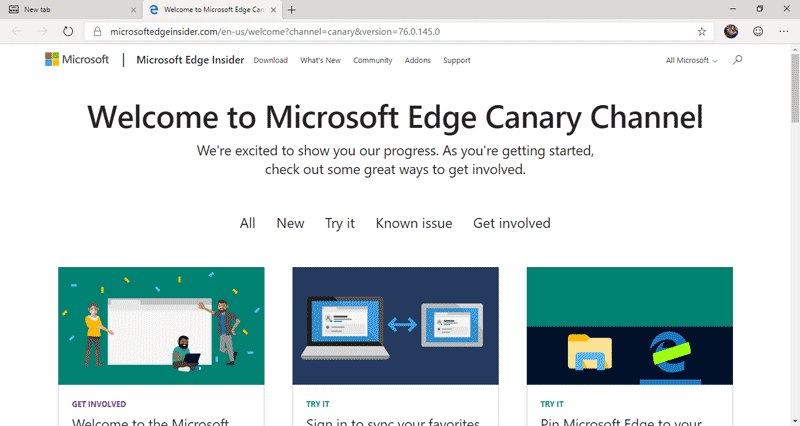Image resolution: width=800 pixels, height=426 pixels.
Task: Open the laptop sync illustration card
Action: 395,325
